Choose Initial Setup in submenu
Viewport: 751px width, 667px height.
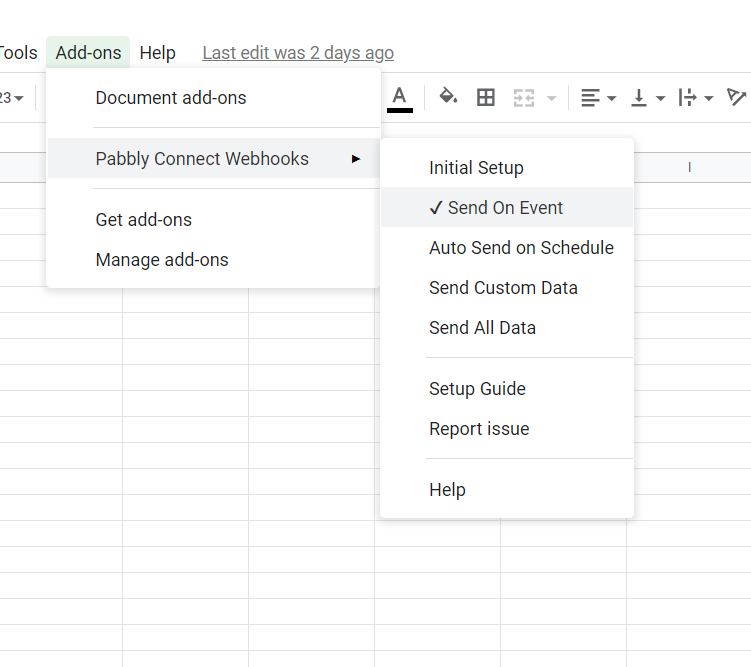pyautogui.click(x=507, y=168)
